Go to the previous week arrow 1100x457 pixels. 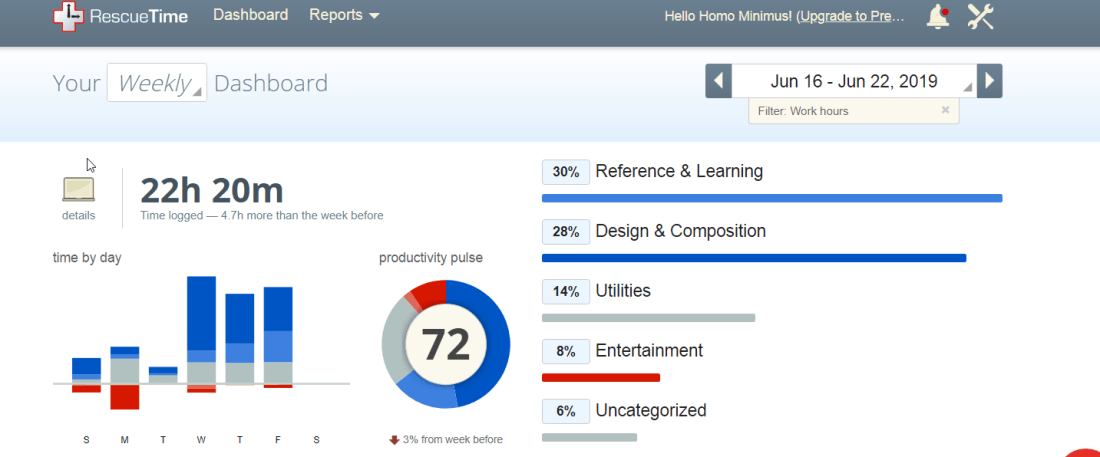(718, 81)
